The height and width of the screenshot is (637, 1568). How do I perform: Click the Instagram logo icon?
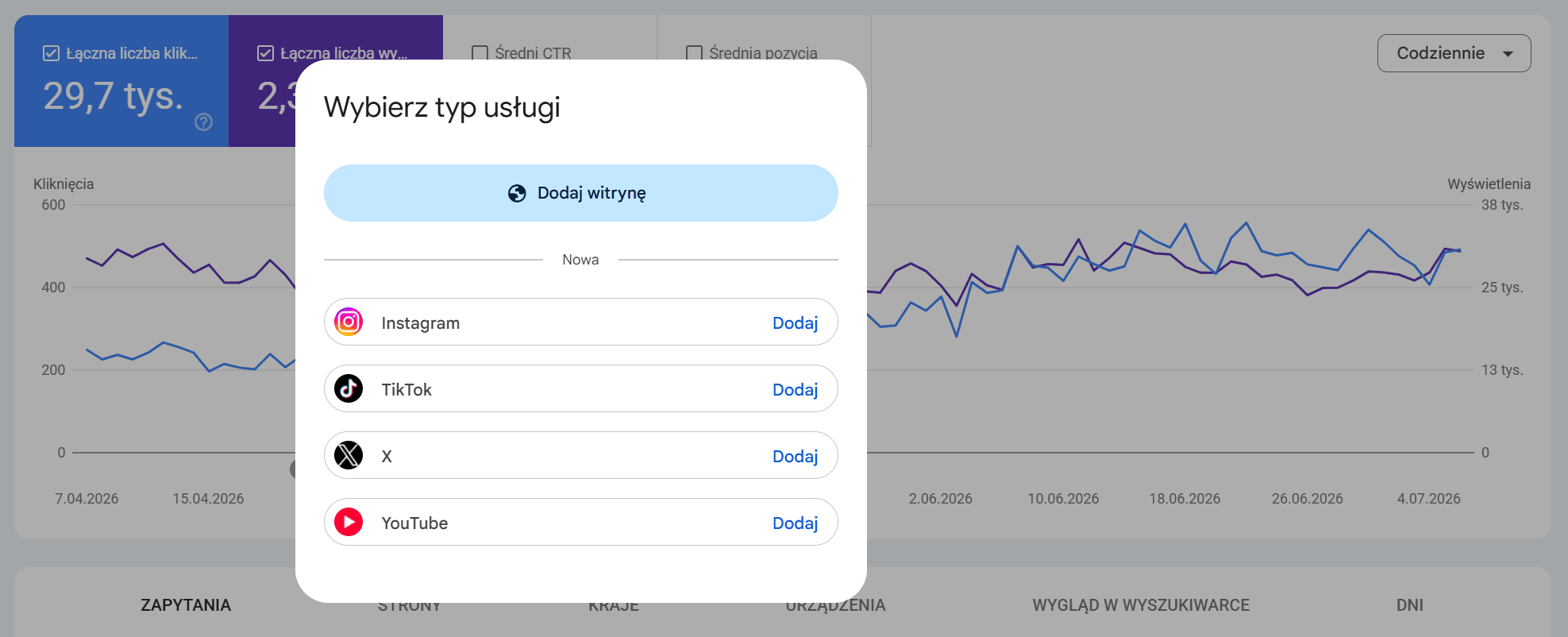click(x=349, y=322)
